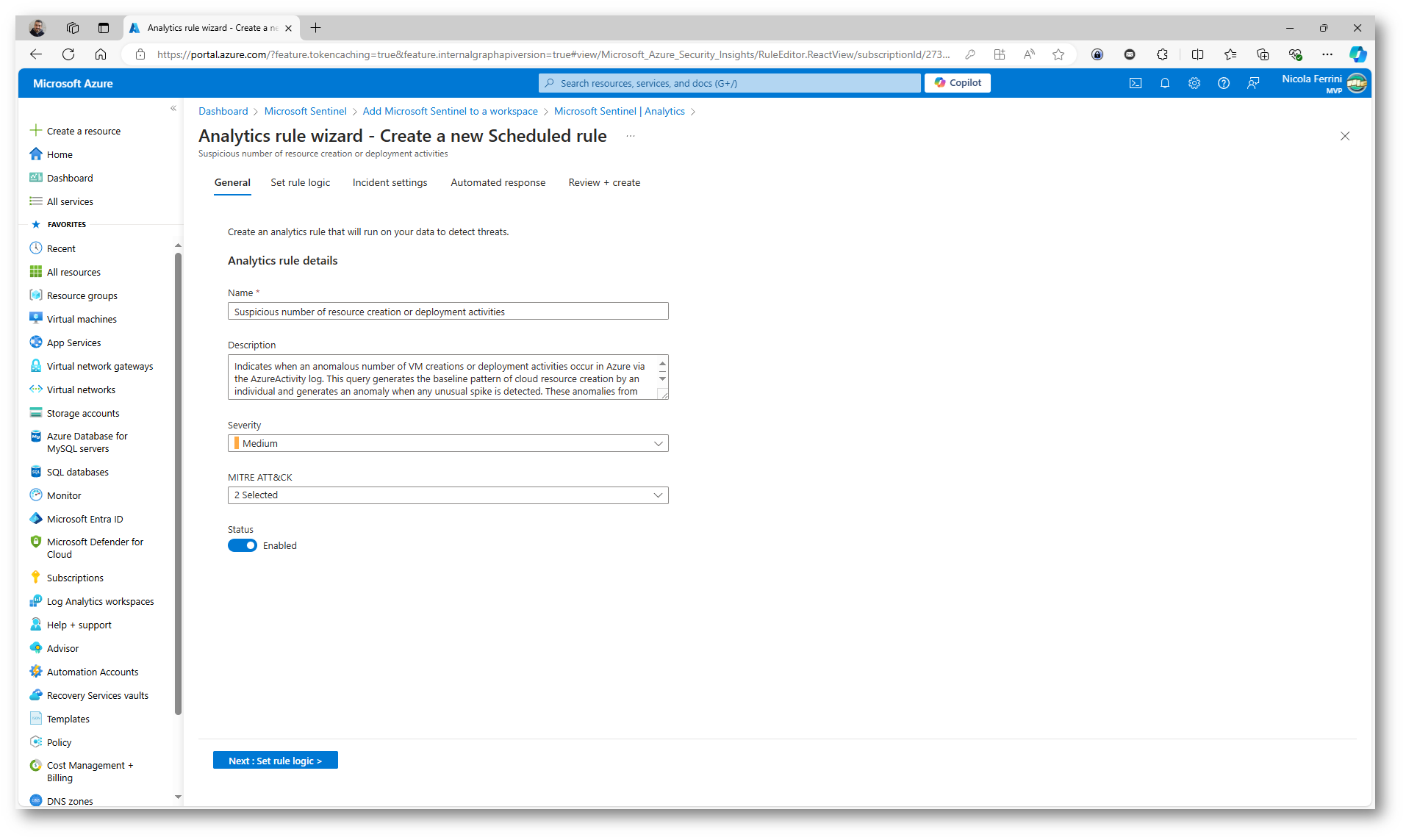Open Cloud Shell from the Azure header

tap(1136, 83)
